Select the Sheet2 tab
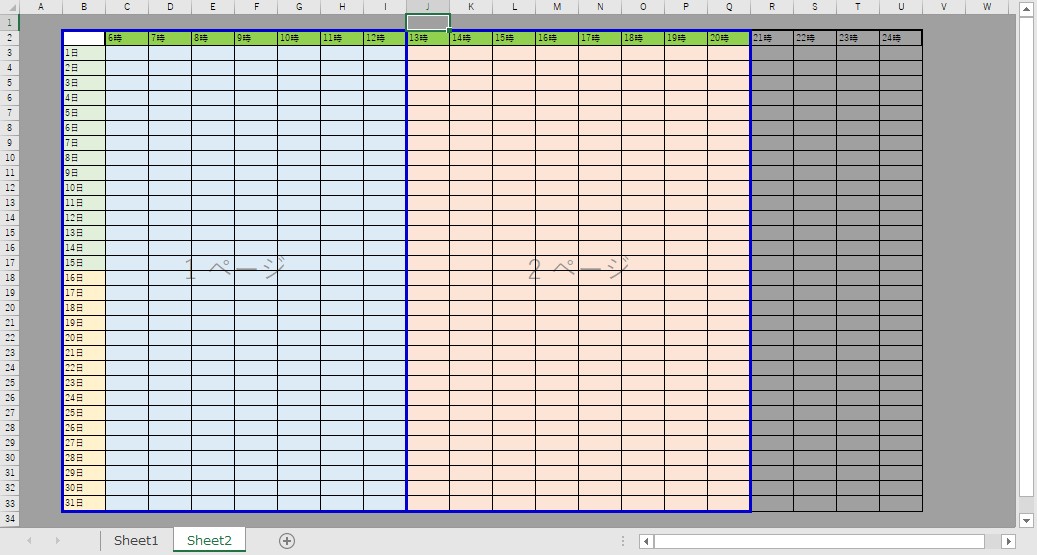Viewport: 1037px width, 555px height. pyautogui.click(x=209, y=540)
